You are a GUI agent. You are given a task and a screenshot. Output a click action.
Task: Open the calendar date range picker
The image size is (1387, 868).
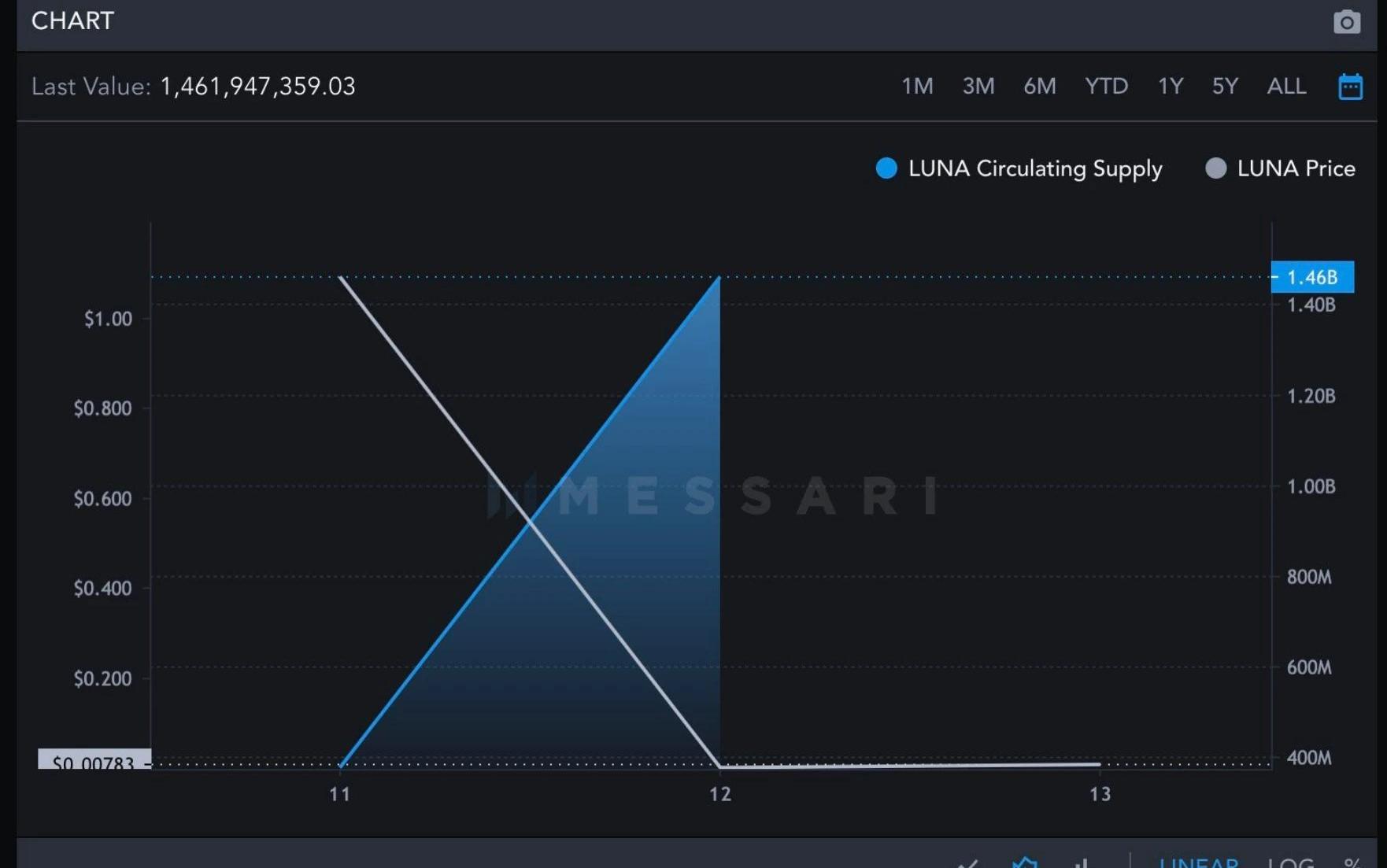[1350, 86]
